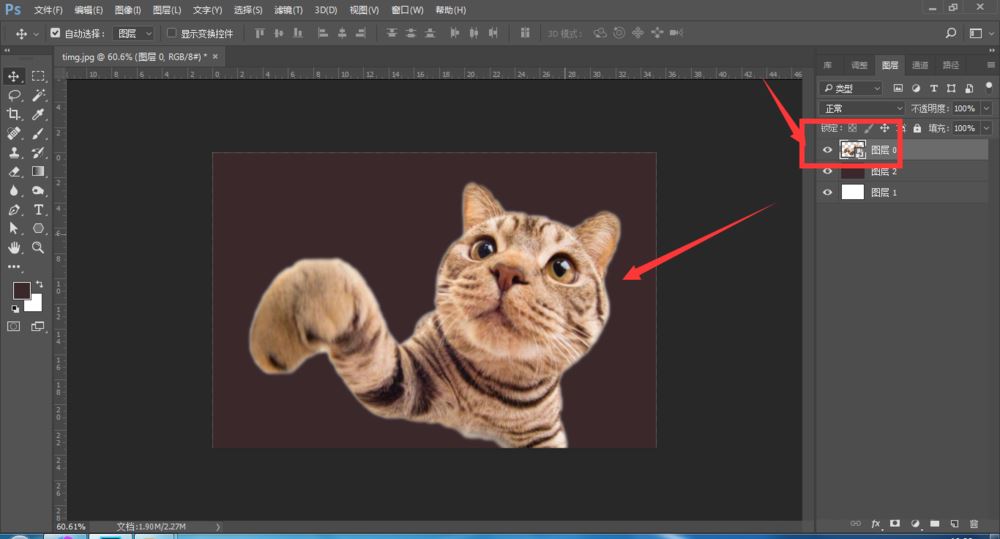Expand the 填充 slider arrow
Viewport: 1000px width, 539px height.
pyautogui.click(x=987, y=128)
